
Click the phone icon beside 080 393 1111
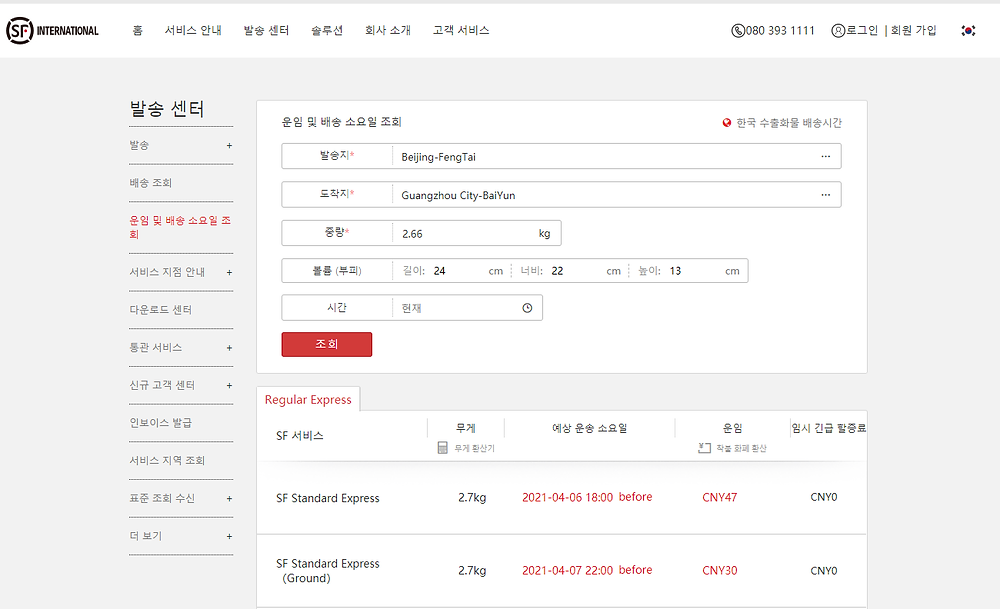pyautogui.click(x=738, y=31)
